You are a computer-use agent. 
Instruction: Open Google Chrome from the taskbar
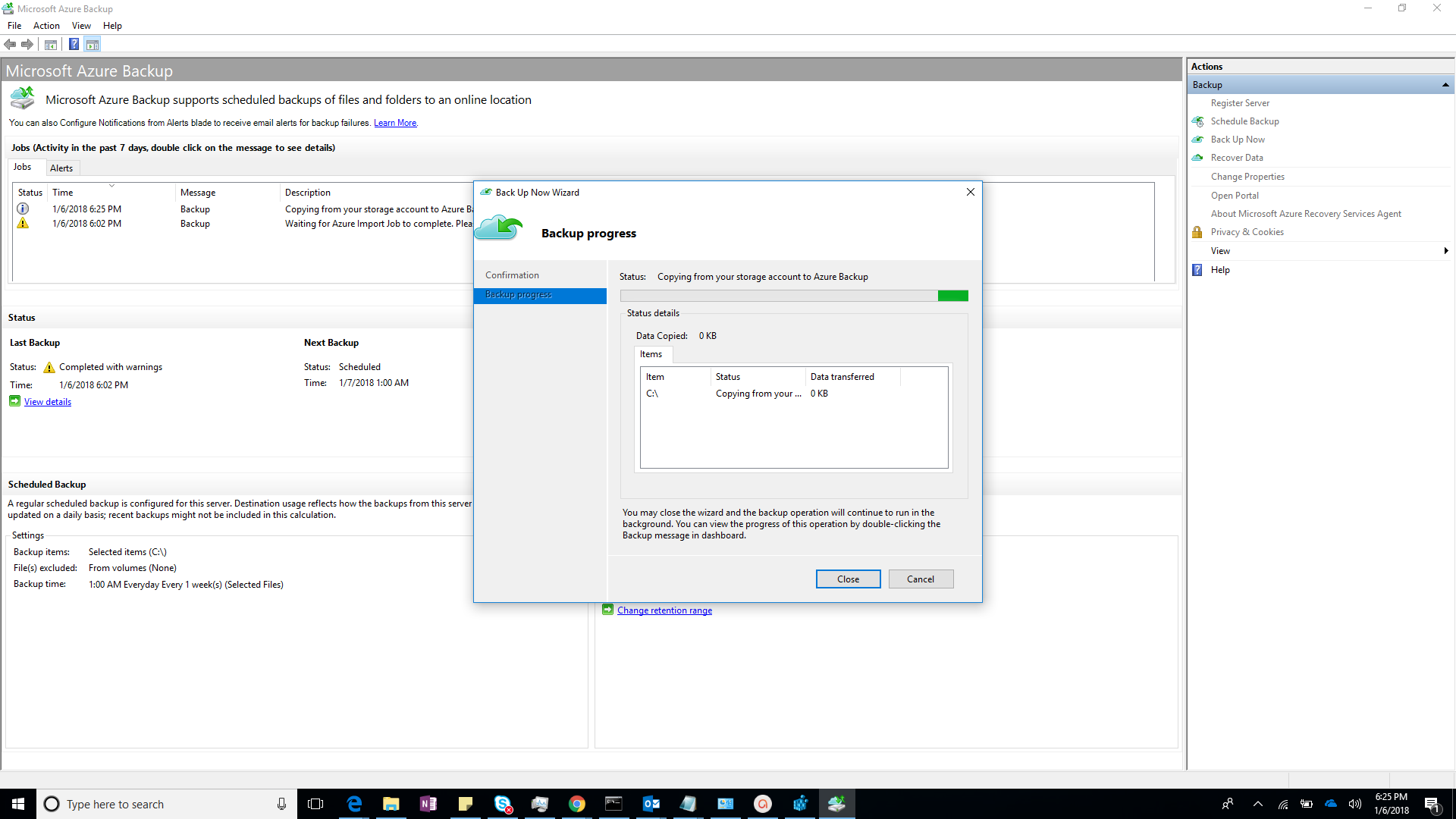click(577, 804)
